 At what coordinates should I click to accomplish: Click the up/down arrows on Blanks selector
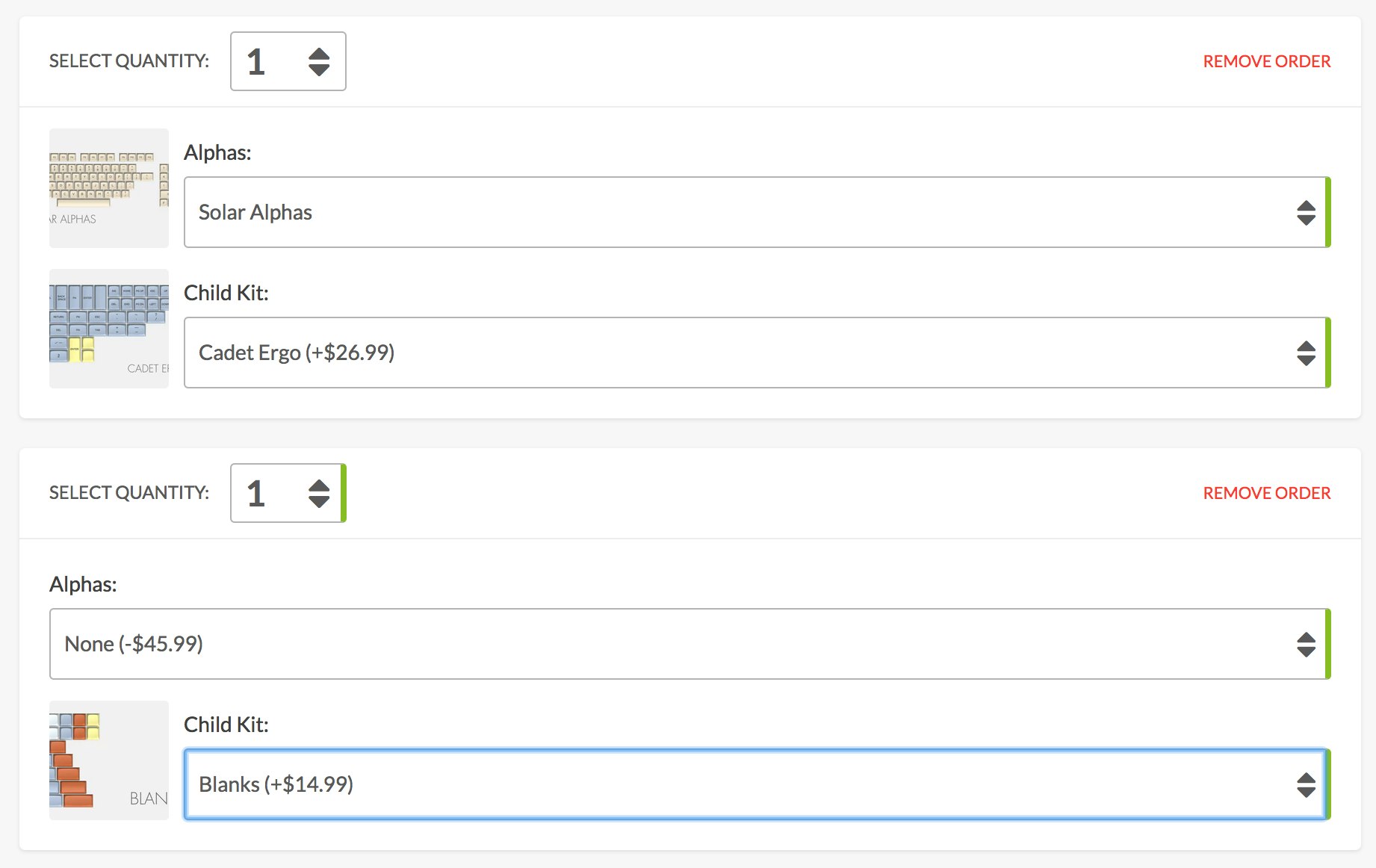pos(1306,784)
